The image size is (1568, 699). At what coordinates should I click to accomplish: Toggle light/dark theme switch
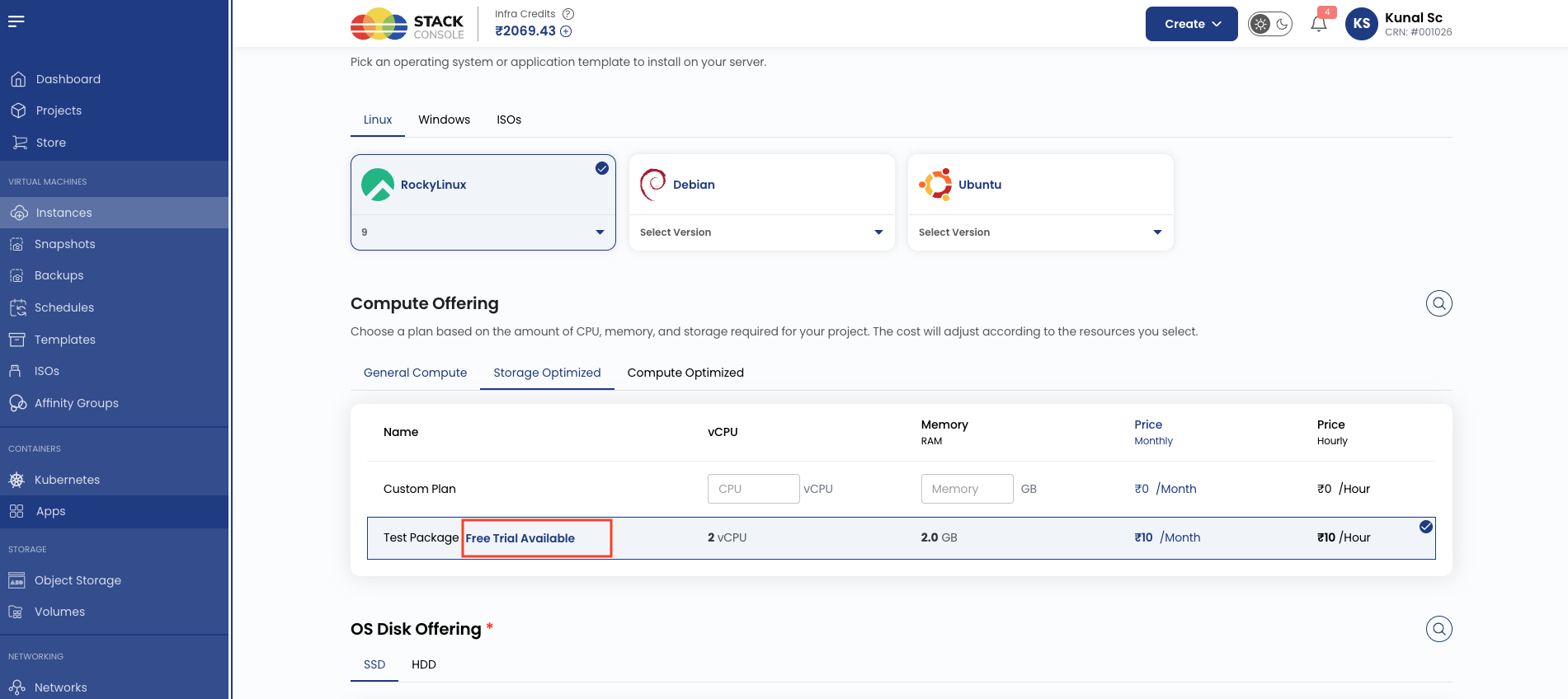[x=1270, y=24]
